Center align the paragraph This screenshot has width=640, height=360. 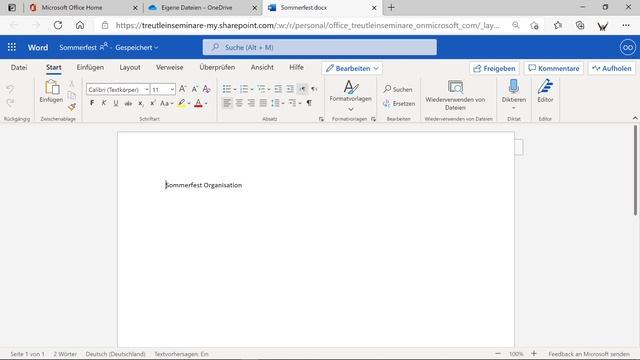point(239,103)
